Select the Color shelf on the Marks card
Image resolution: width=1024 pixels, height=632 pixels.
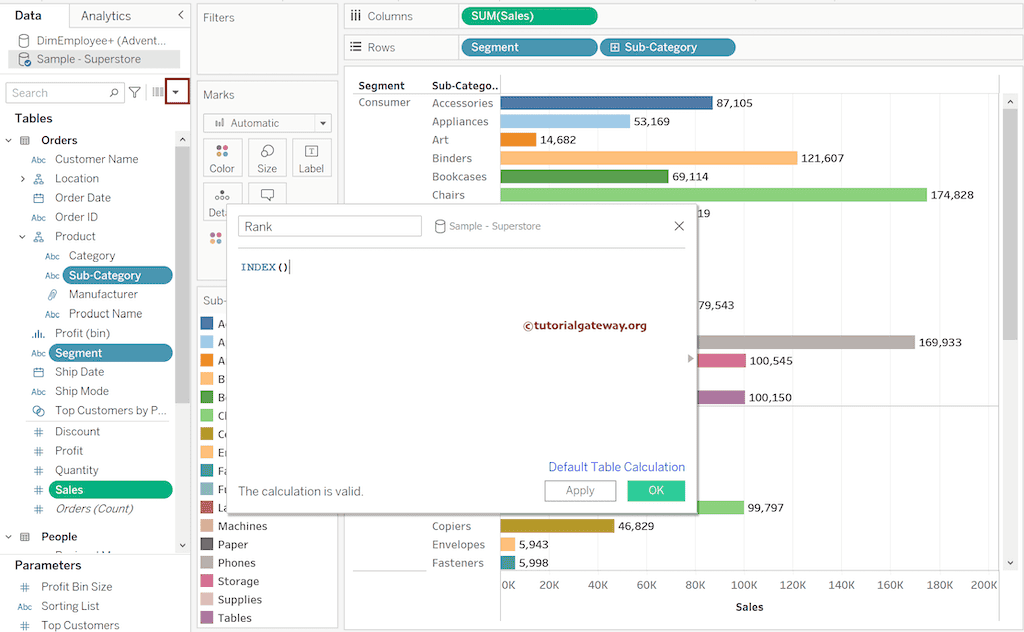[x=221, y=157]
